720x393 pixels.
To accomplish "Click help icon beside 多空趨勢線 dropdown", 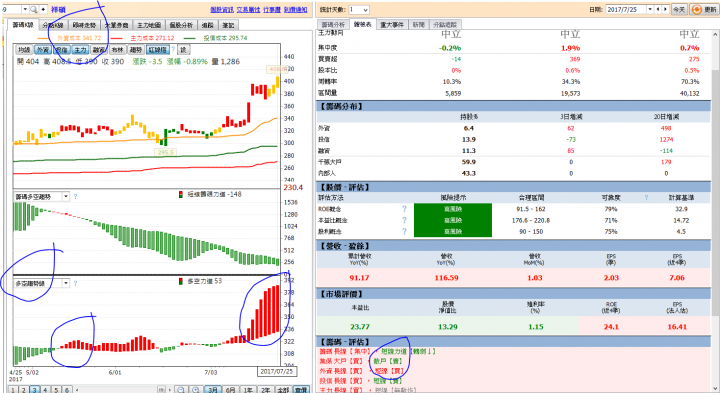I will [75, 283].
